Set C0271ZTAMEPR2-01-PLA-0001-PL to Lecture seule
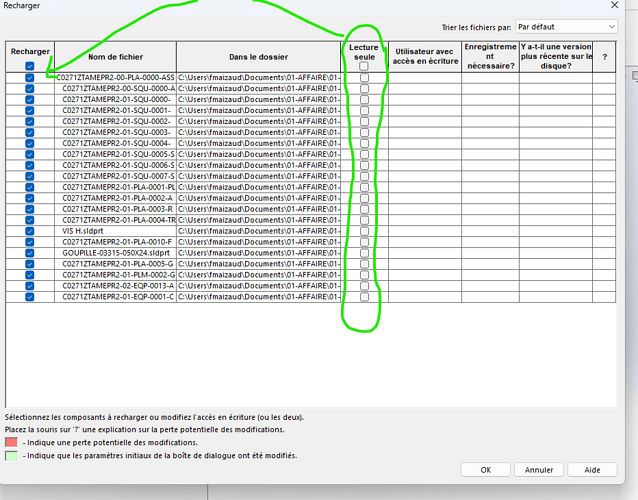 365,187
